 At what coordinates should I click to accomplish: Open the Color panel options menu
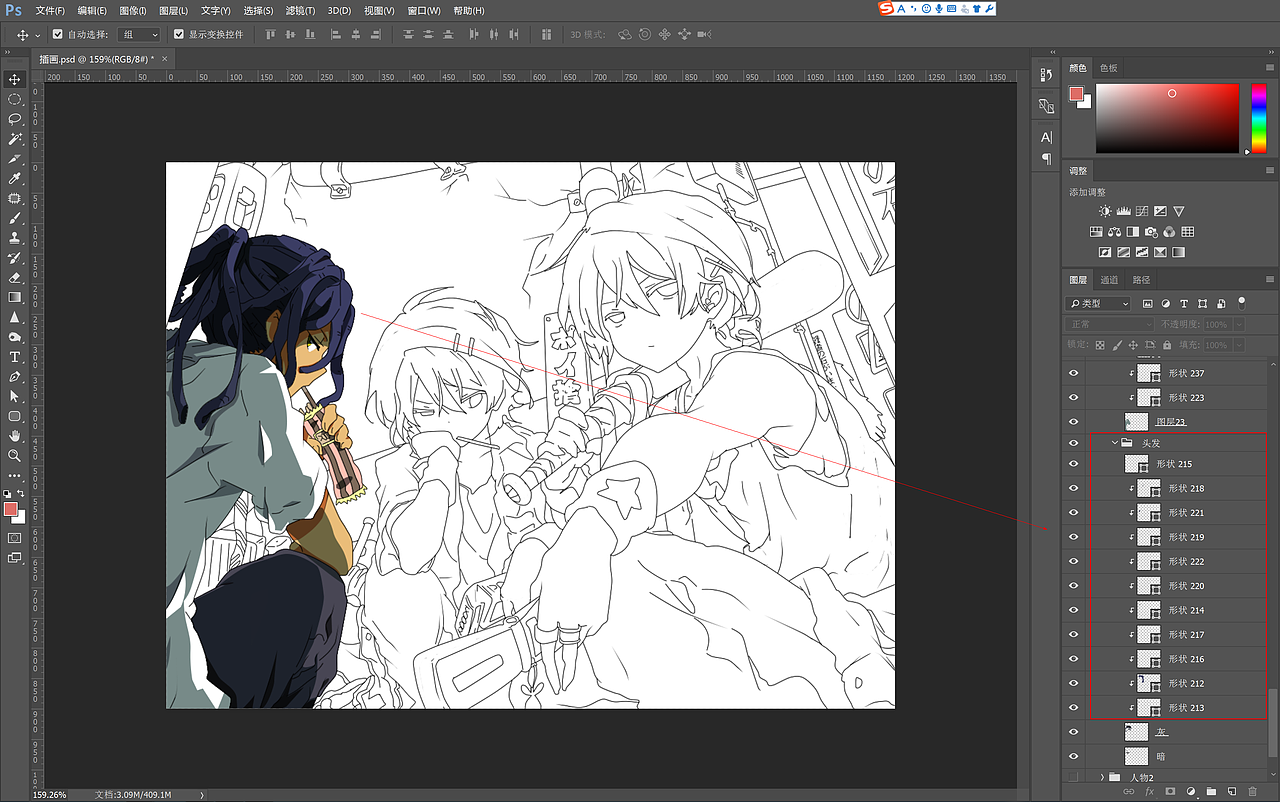coord(1270,68)
